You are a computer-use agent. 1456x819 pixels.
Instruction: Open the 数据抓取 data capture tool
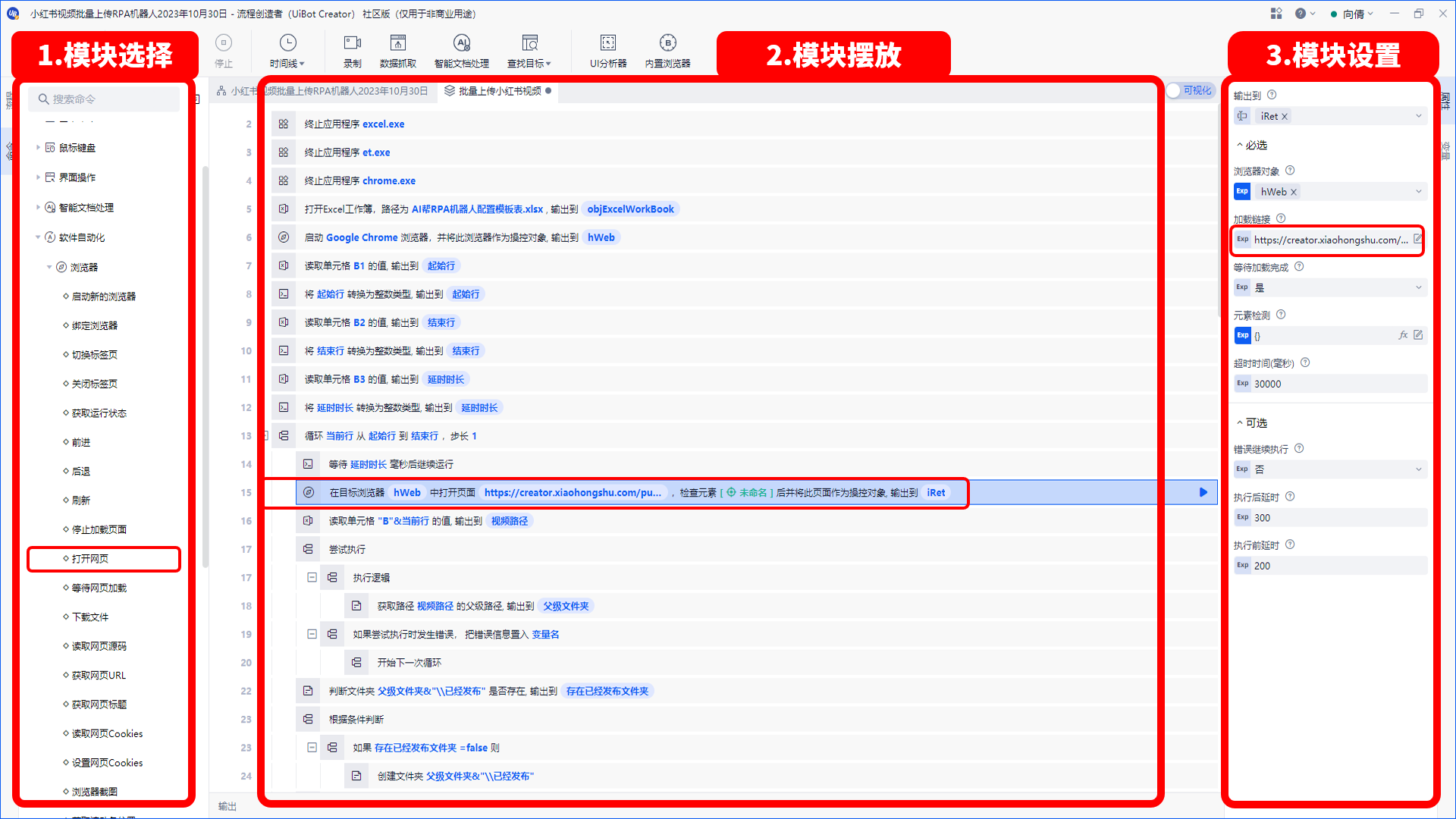[398, 51]
